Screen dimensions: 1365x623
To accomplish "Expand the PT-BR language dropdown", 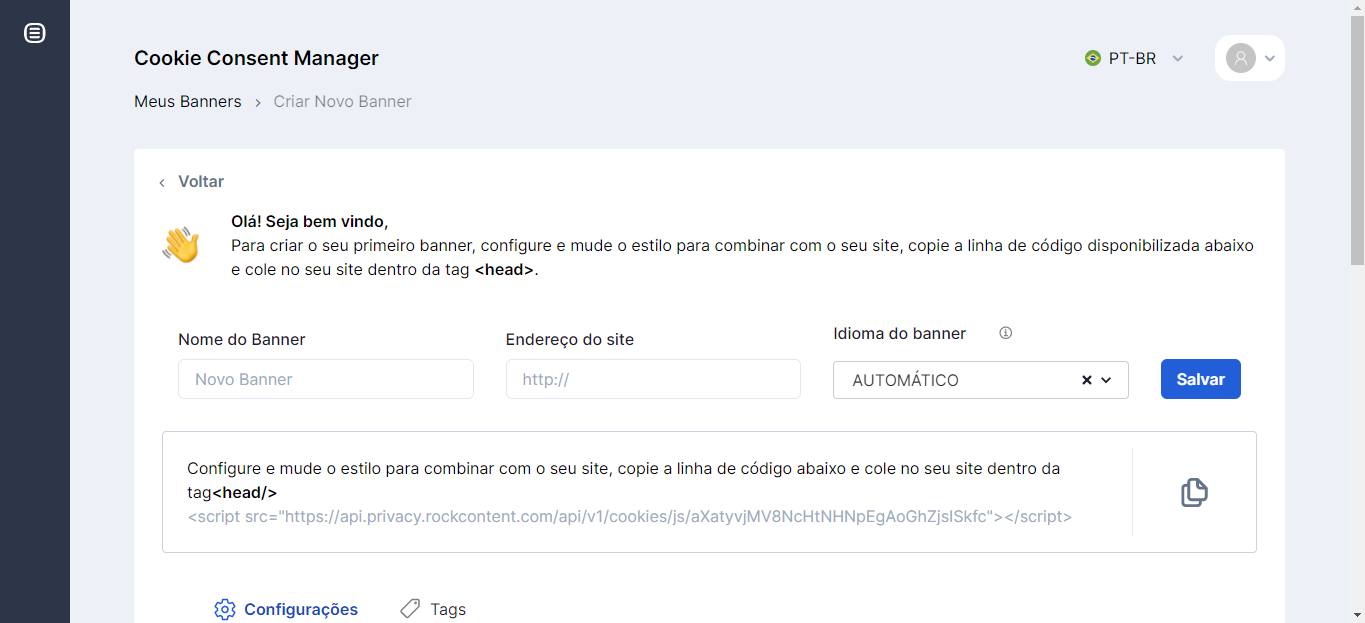I will point(1178,58).
